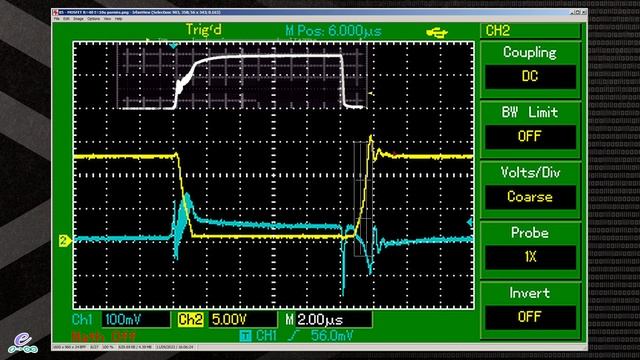Click the 56.0mV trigger level readout
Screen dimensions: 640x360
(x=332, y=336)
